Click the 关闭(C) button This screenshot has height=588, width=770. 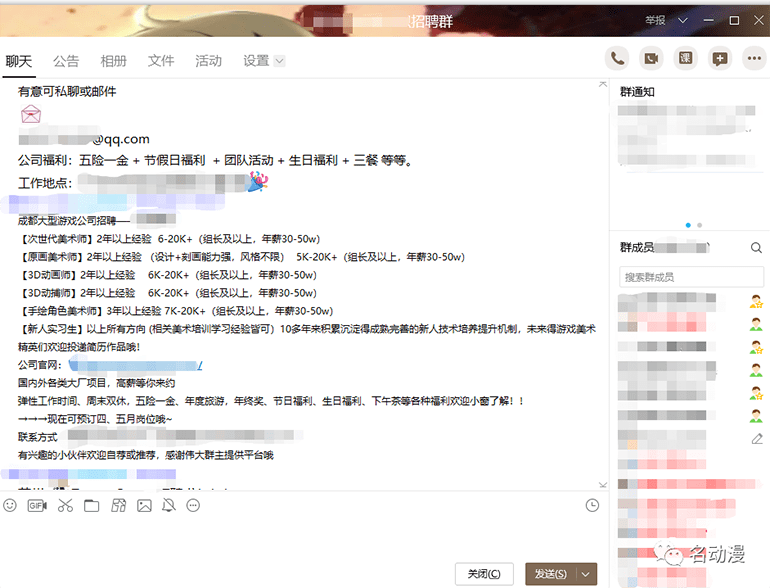point(484,574)
